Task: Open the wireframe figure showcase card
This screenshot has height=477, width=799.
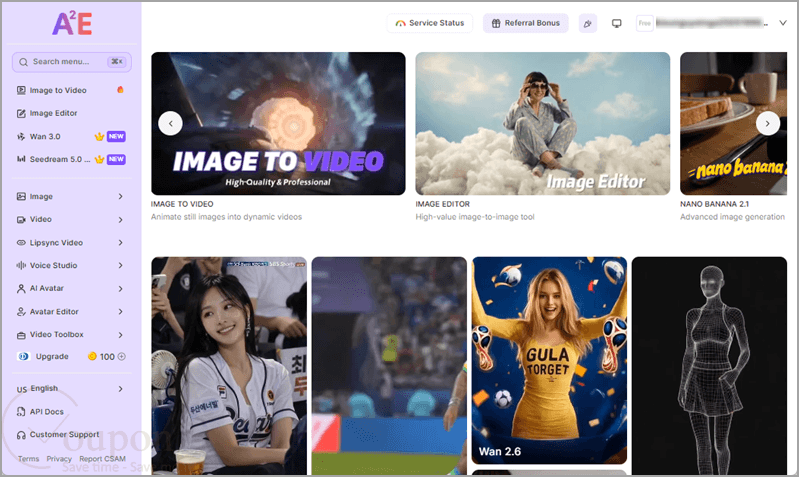Action: 709,366
